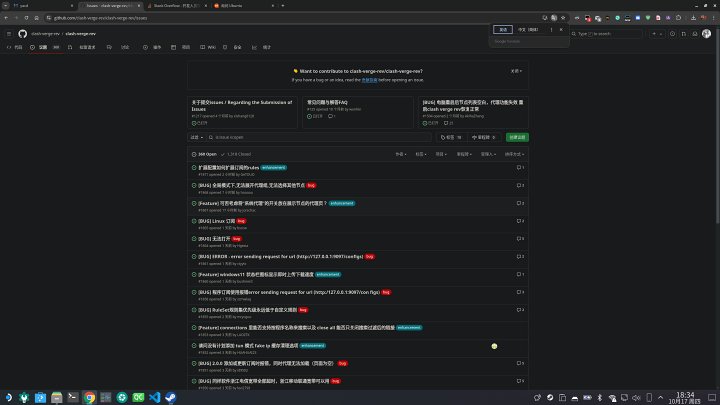The width and height of the screenshot is (720, 405).
Task: Dismiss the contribute banner with its close dropdown
Action: pyautogui.click(x=516, y=71)
